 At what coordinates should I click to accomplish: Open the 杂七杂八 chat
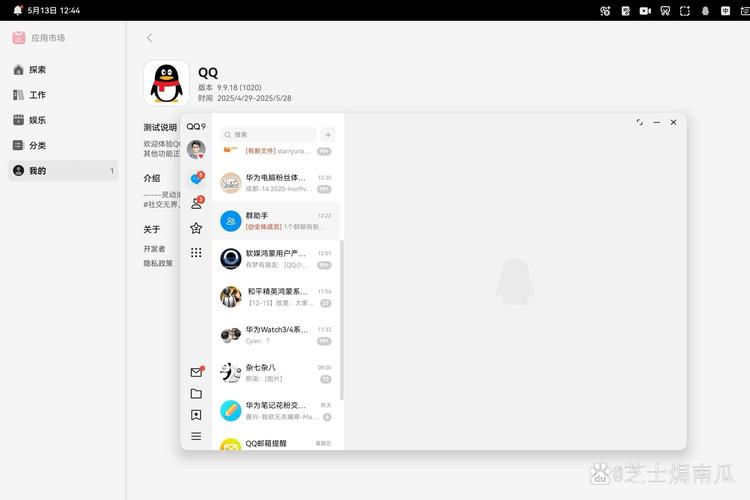point(276,373)
